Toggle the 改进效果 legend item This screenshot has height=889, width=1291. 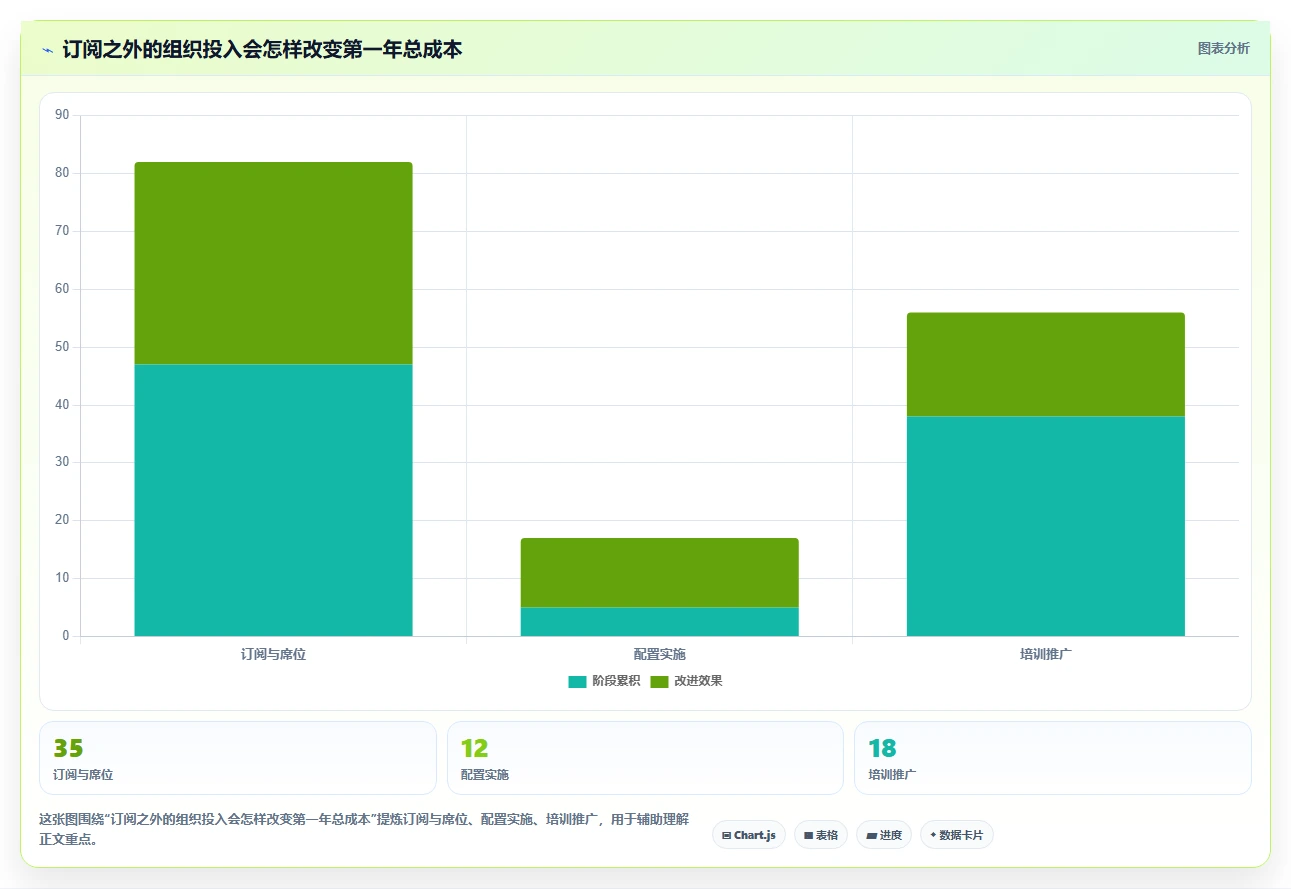click(x=686, y=681)
